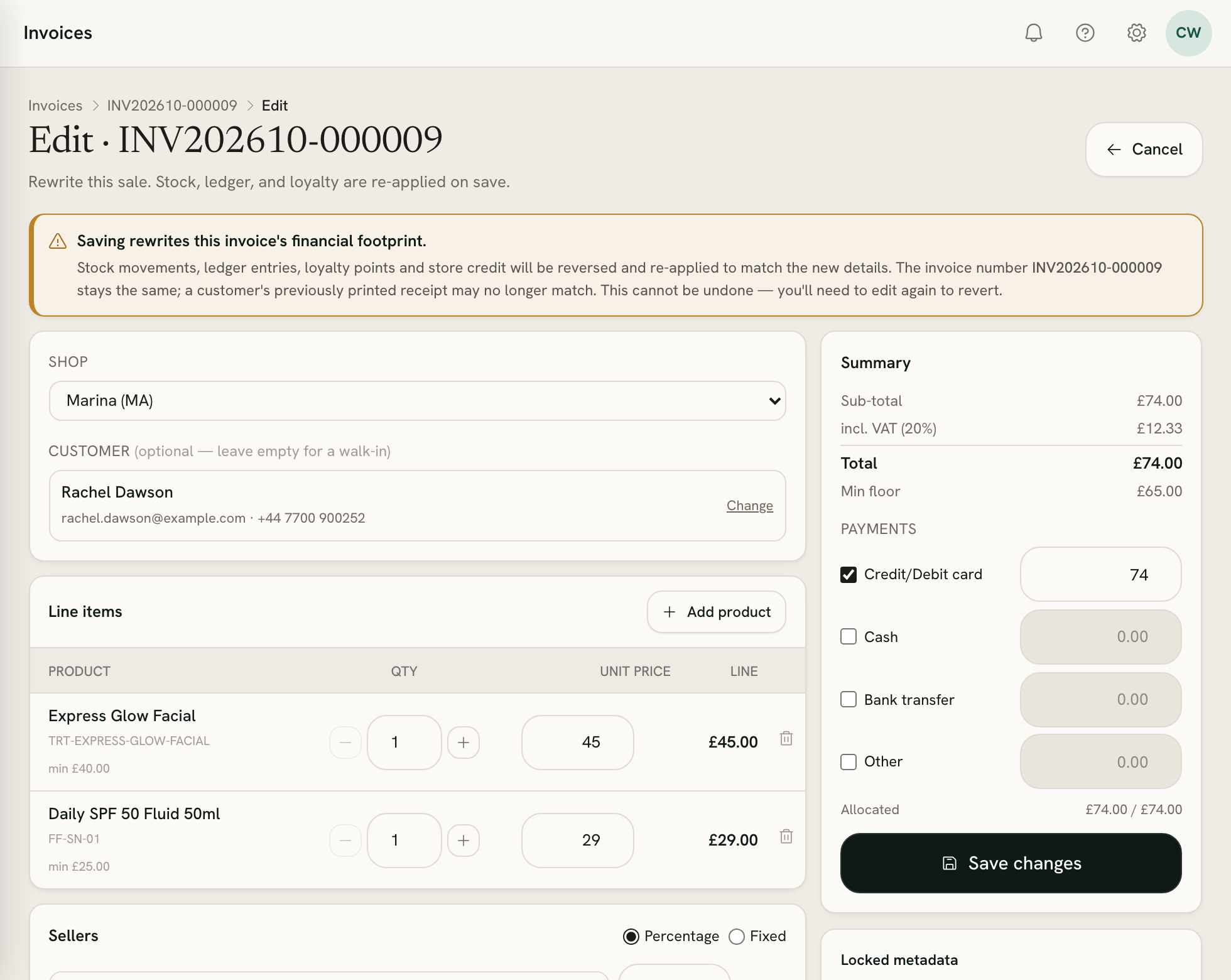
Task: Click the min £40.00 label
Action: point(79,768)
